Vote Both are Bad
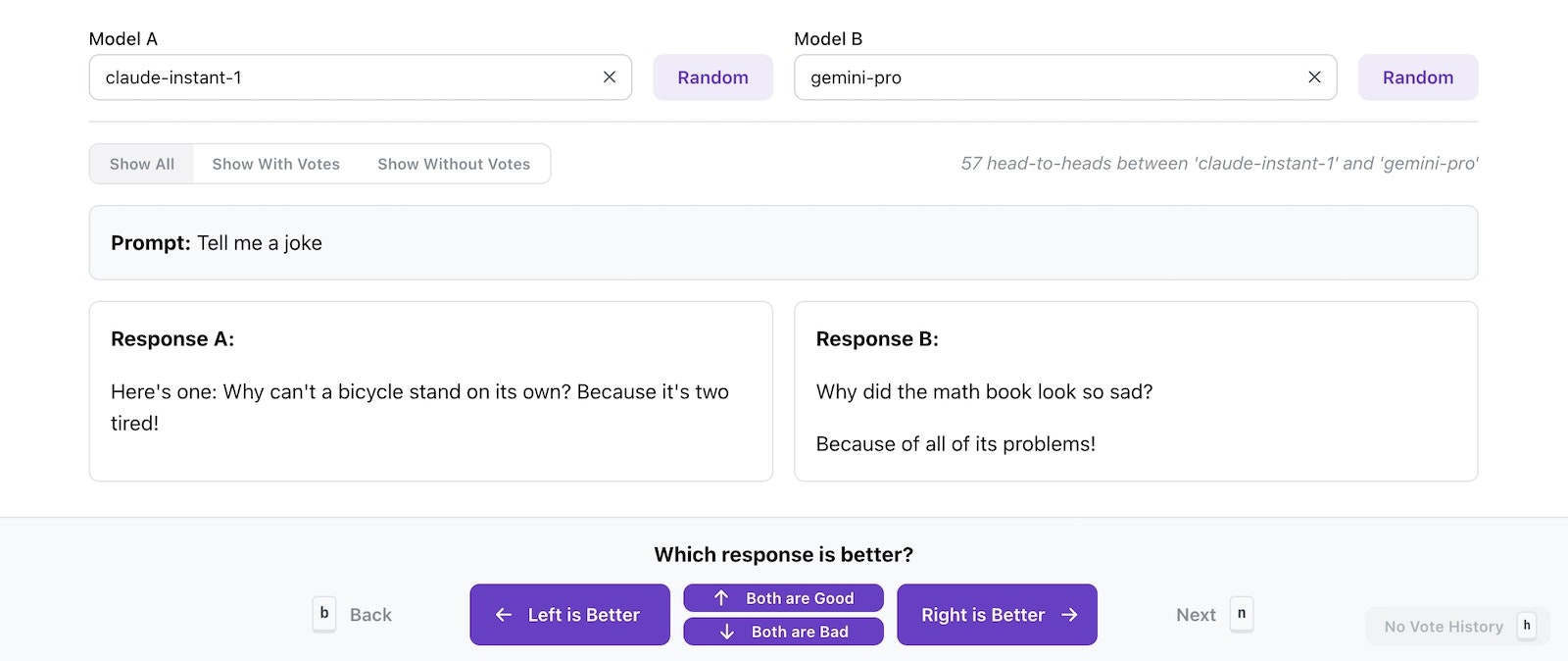The height and width of the screenshot is (661, 1568). [783, 632]
